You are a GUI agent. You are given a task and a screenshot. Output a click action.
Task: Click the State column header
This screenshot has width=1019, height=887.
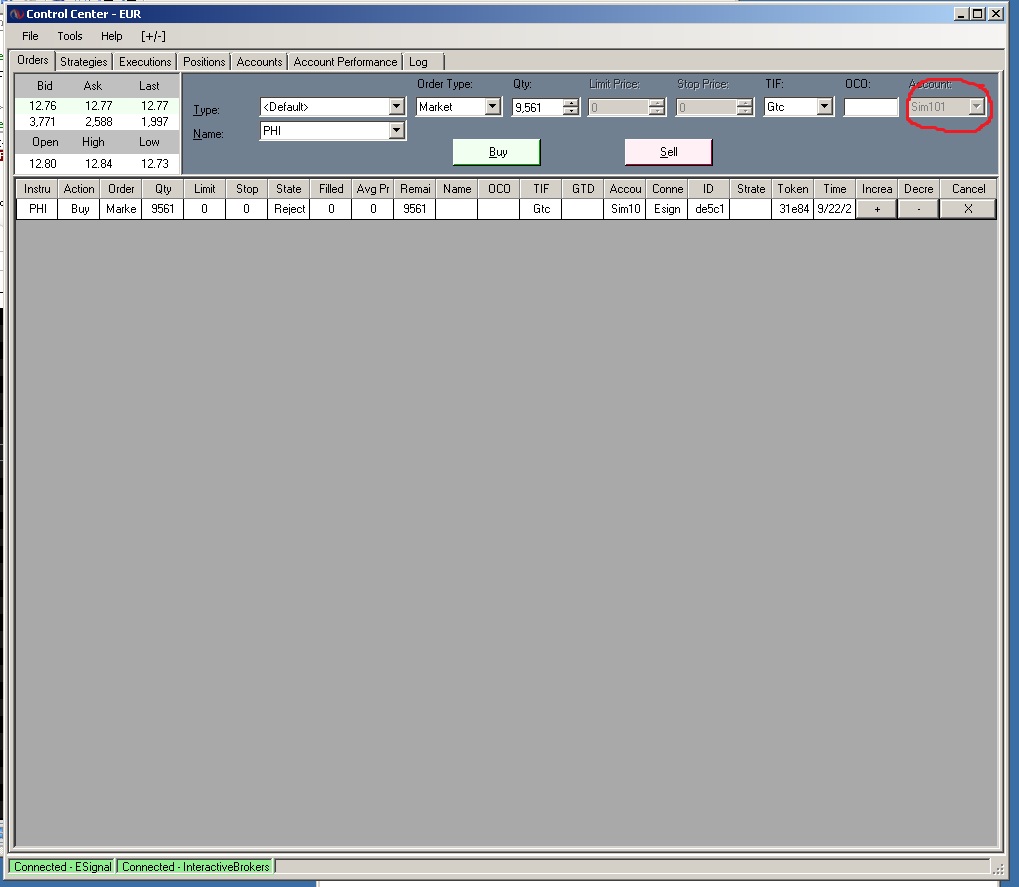[x=289, y=189]
